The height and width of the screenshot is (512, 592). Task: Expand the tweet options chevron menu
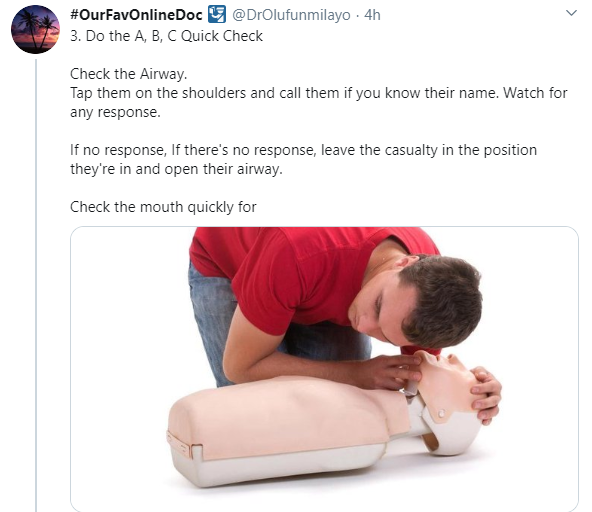click(572, 13)
